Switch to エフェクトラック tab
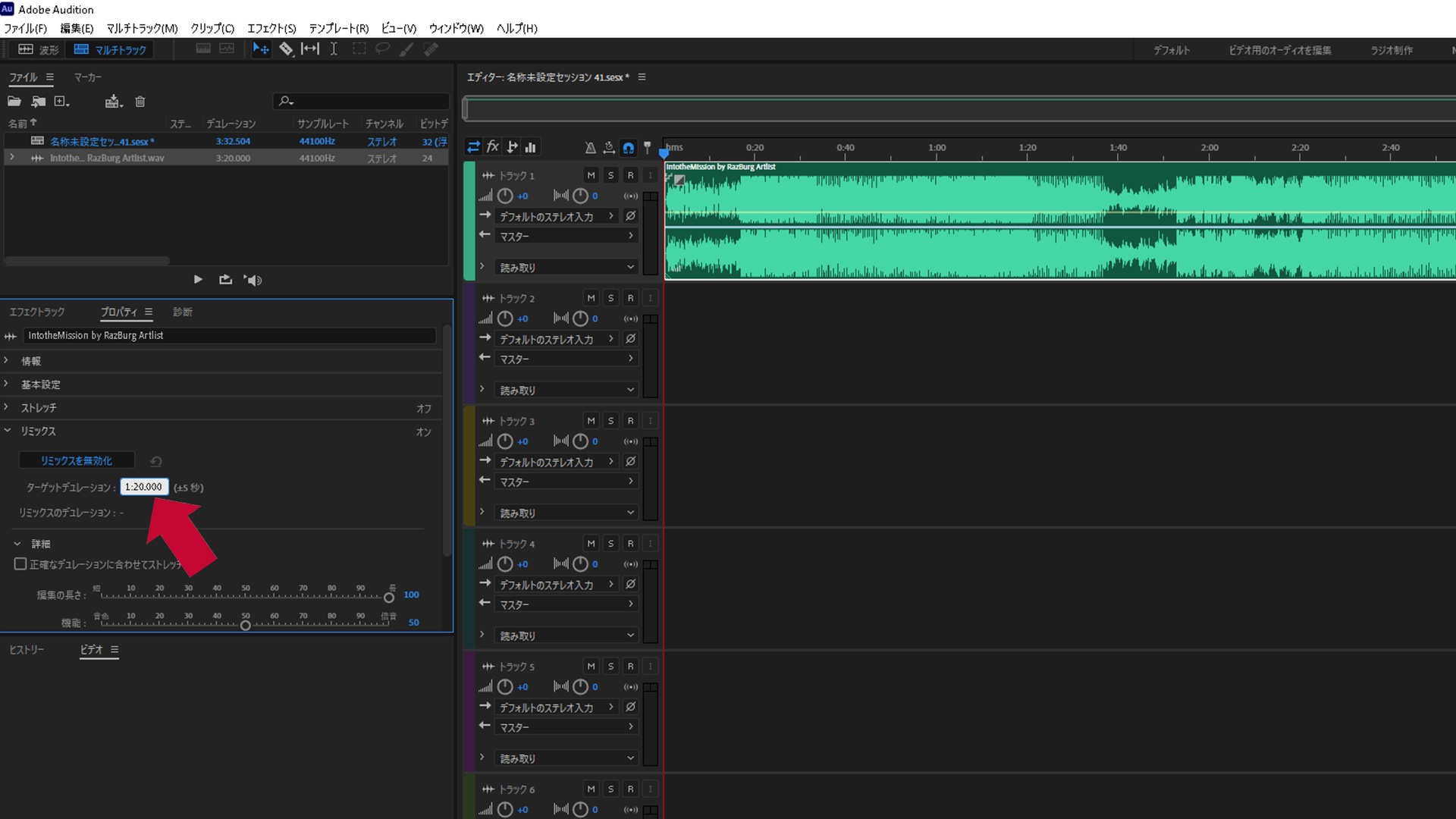 (36, 312)
